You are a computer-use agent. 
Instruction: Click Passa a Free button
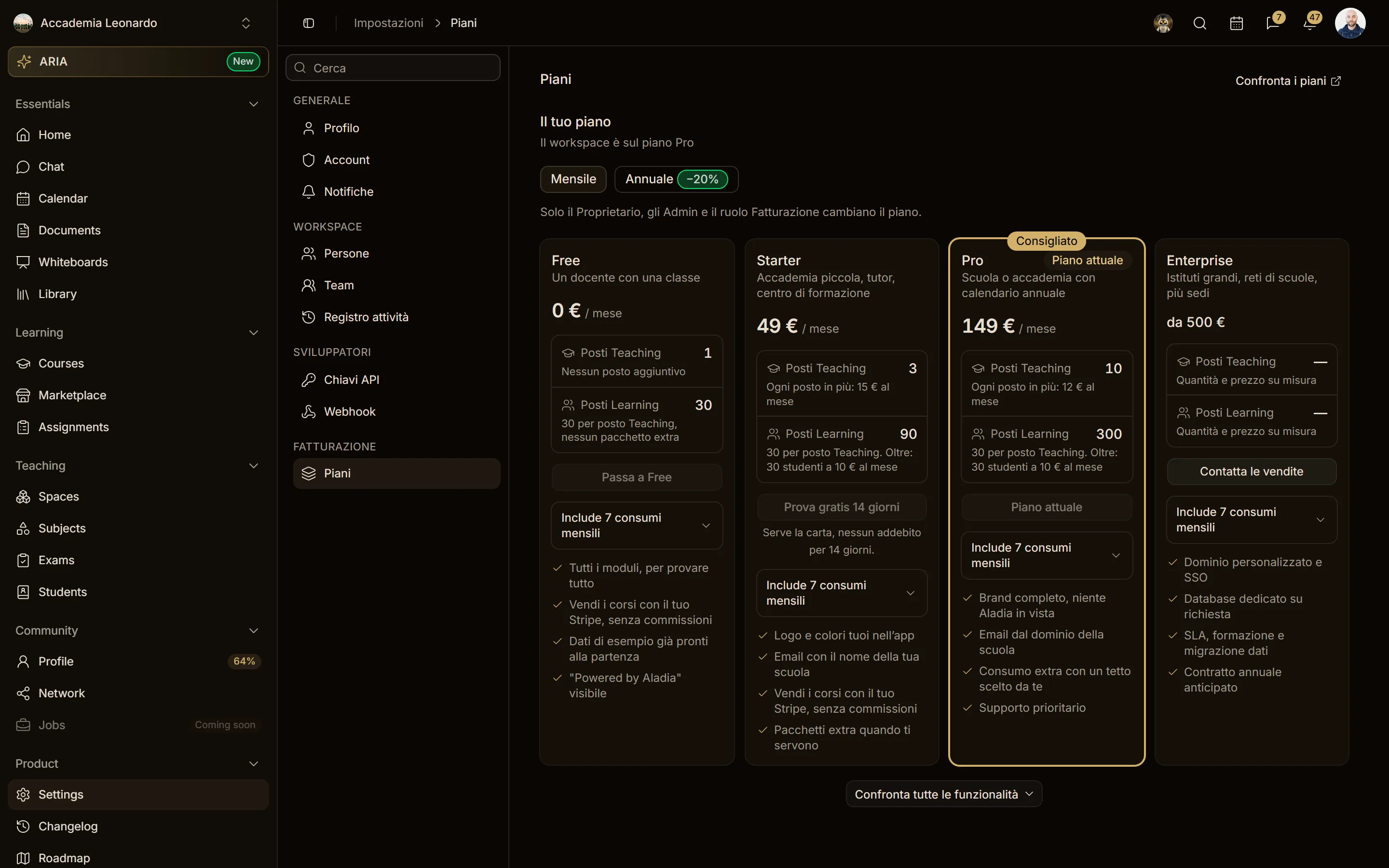pyautogui.click(x=637, y=477)
